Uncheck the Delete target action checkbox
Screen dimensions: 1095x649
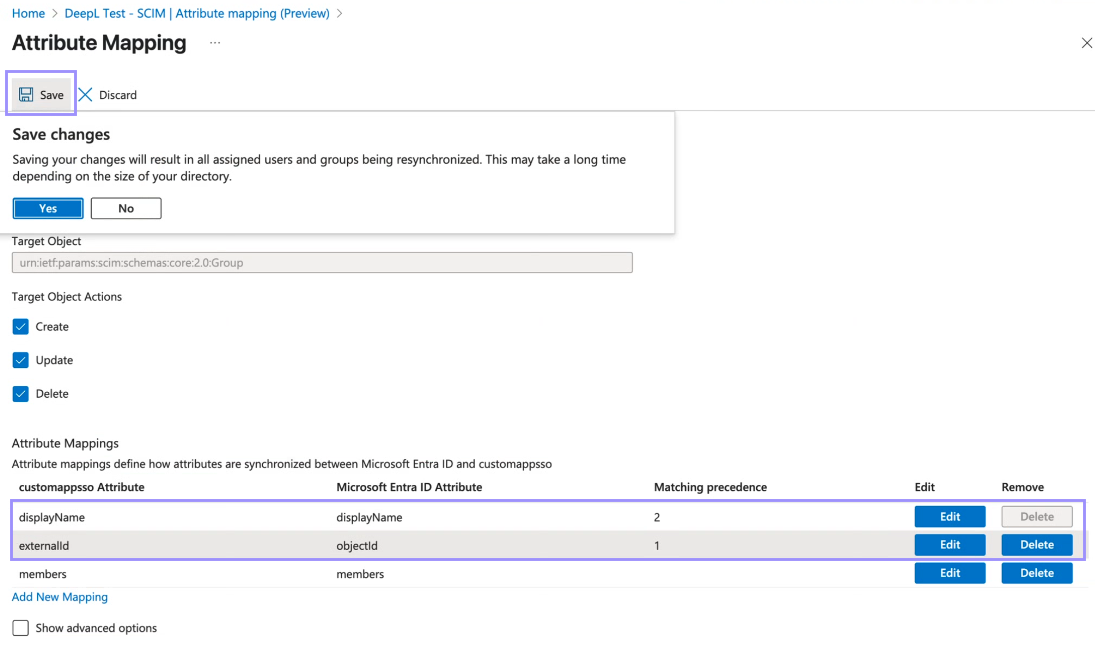point(20,393)
